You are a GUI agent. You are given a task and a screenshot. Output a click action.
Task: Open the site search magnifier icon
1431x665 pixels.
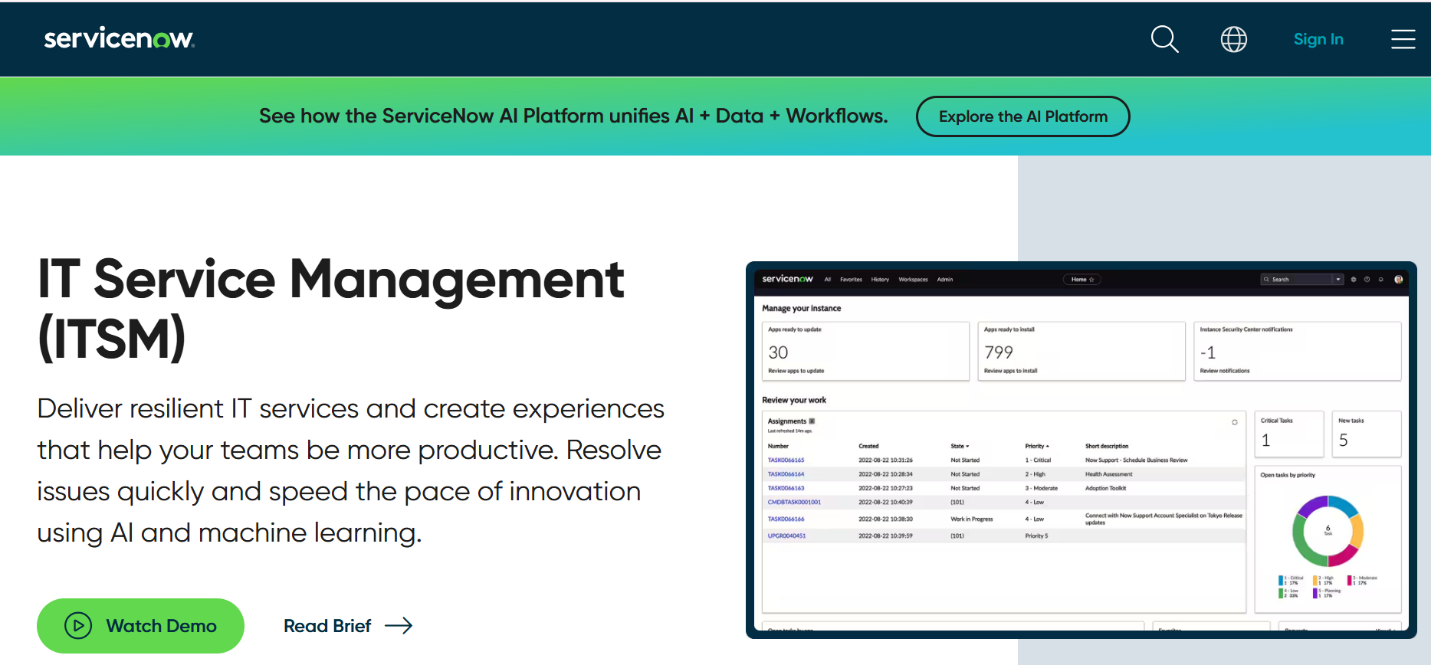pos(1165,39)
